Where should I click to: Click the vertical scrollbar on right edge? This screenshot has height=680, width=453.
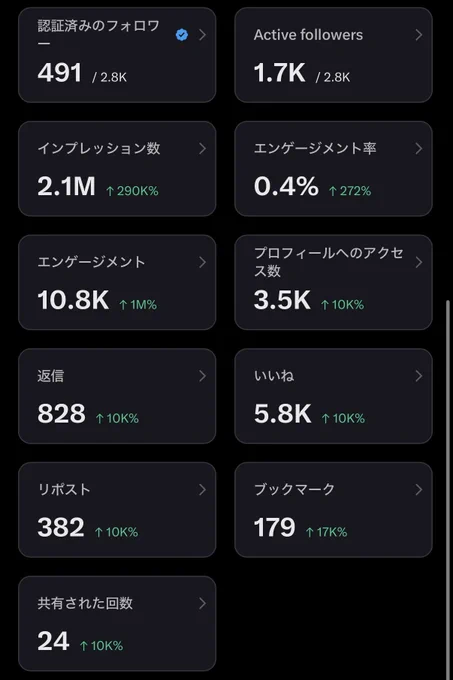pyautogui.click(x=448, y=490)
